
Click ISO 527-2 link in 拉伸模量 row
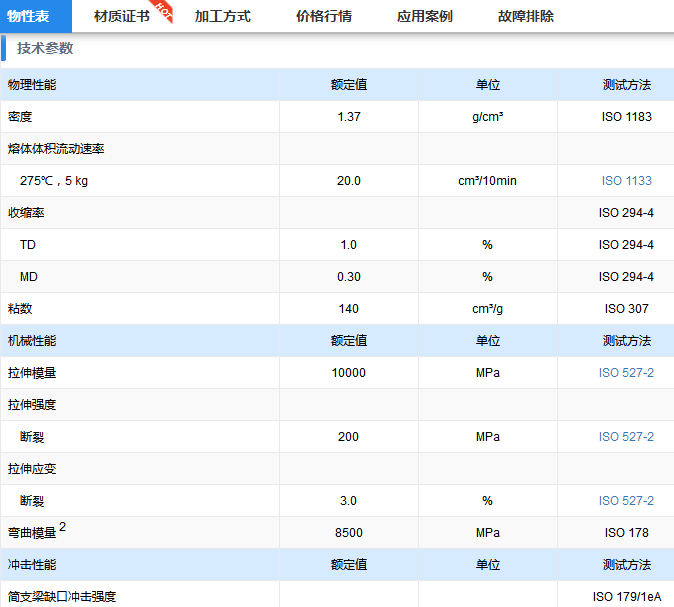pos(626,373)
